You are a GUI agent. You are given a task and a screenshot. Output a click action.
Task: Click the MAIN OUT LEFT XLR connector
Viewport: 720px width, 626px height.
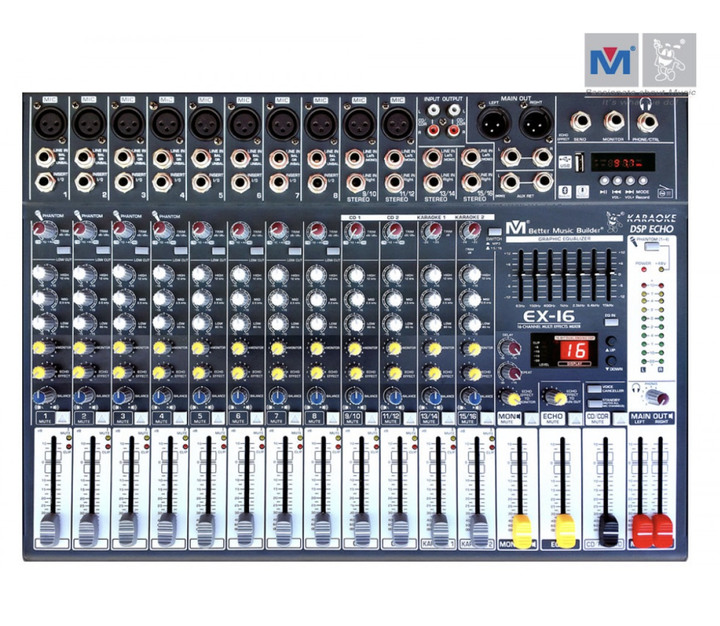point(494,123)
